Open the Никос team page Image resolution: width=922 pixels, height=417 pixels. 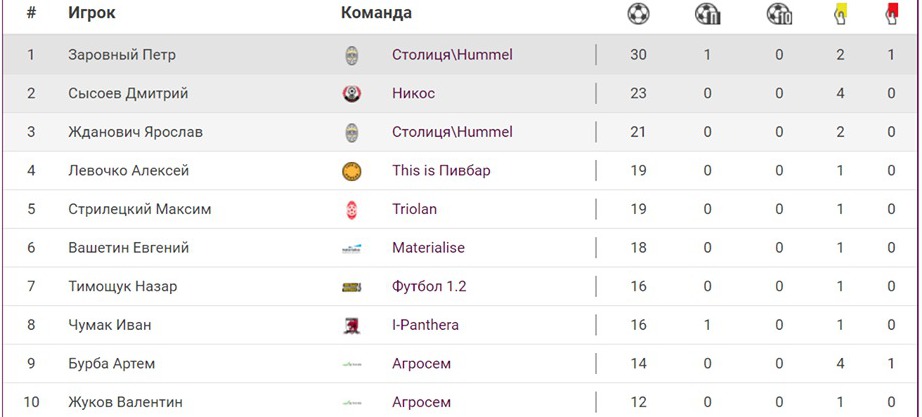click(413, 94)
